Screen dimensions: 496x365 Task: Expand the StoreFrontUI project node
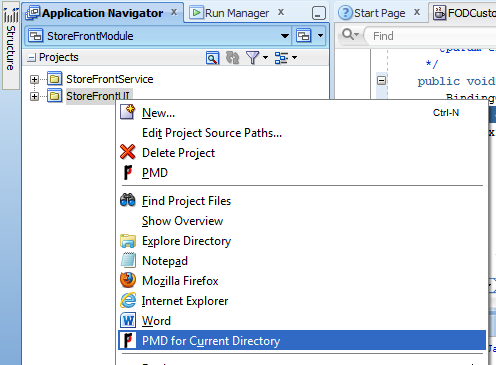click(x=34, y=96)
